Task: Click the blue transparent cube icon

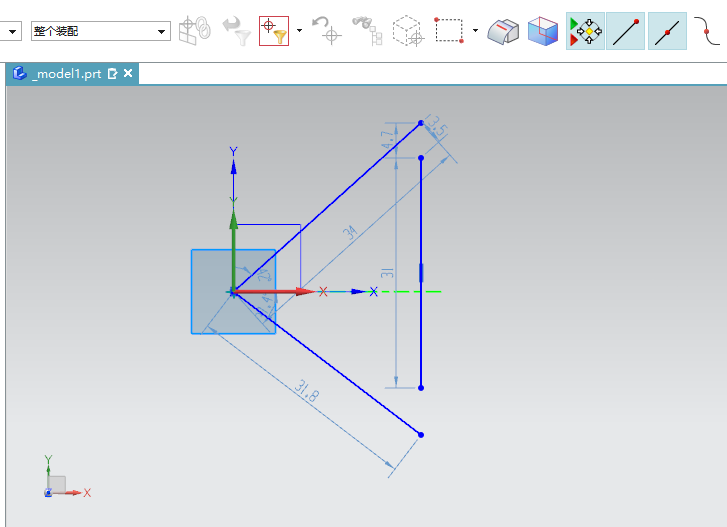Action: [x=543, y=31]
